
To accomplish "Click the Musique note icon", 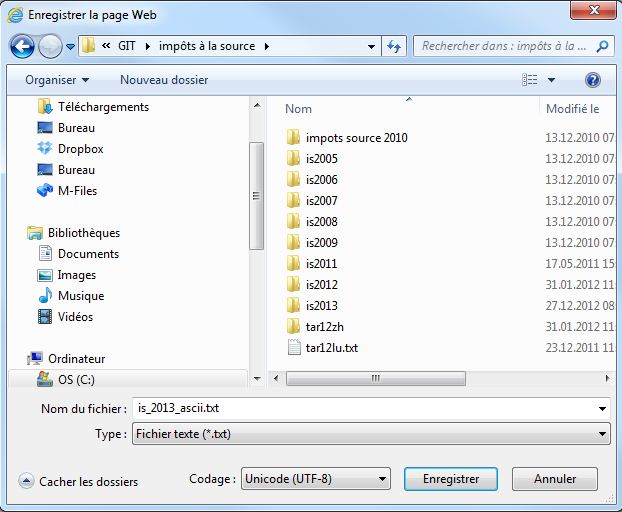I will [45, 295].
